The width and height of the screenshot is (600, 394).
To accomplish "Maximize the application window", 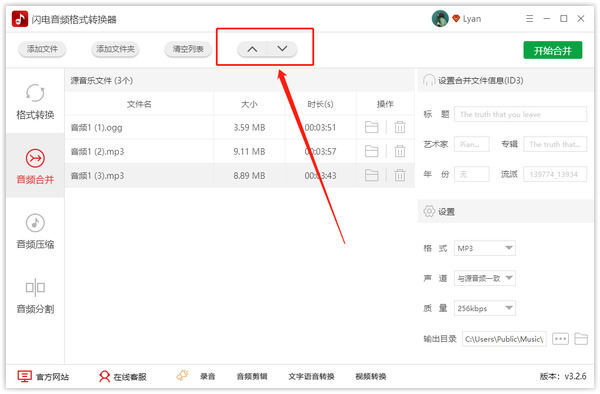I will point(564,18).
